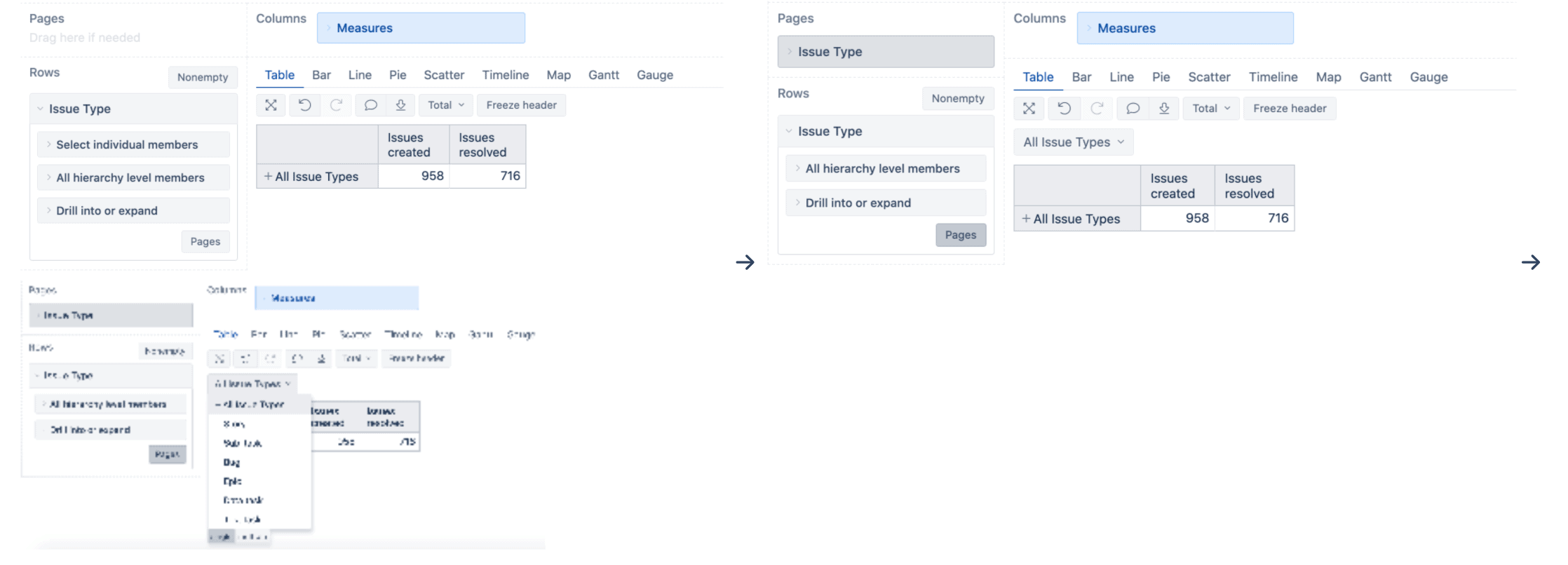
Task: Toggle Nonempty in report with empty Pages
Action: click(x=203, y=77)
